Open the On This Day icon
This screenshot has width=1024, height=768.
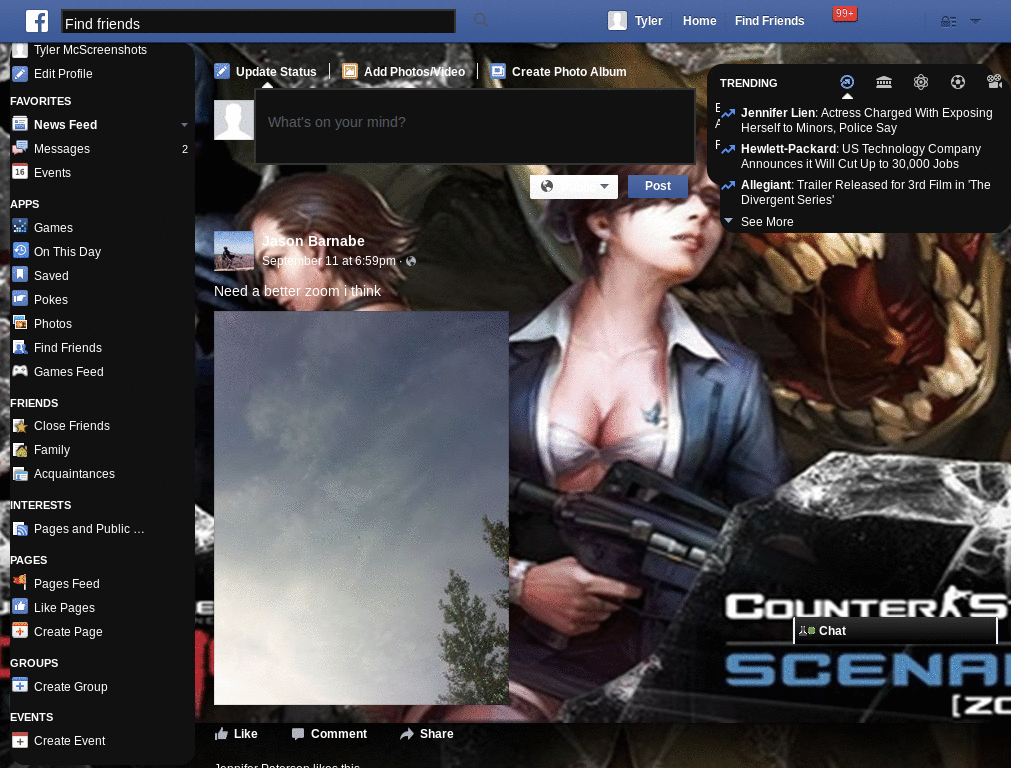tap(20, 251)
